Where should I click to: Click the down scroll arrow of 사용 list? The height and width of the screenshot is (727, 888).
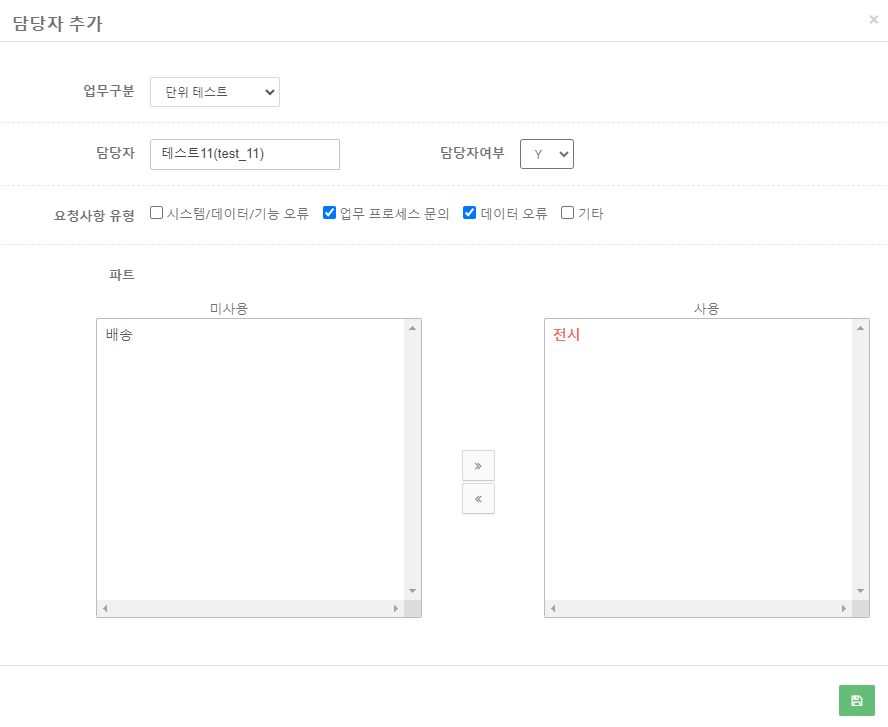858,589
